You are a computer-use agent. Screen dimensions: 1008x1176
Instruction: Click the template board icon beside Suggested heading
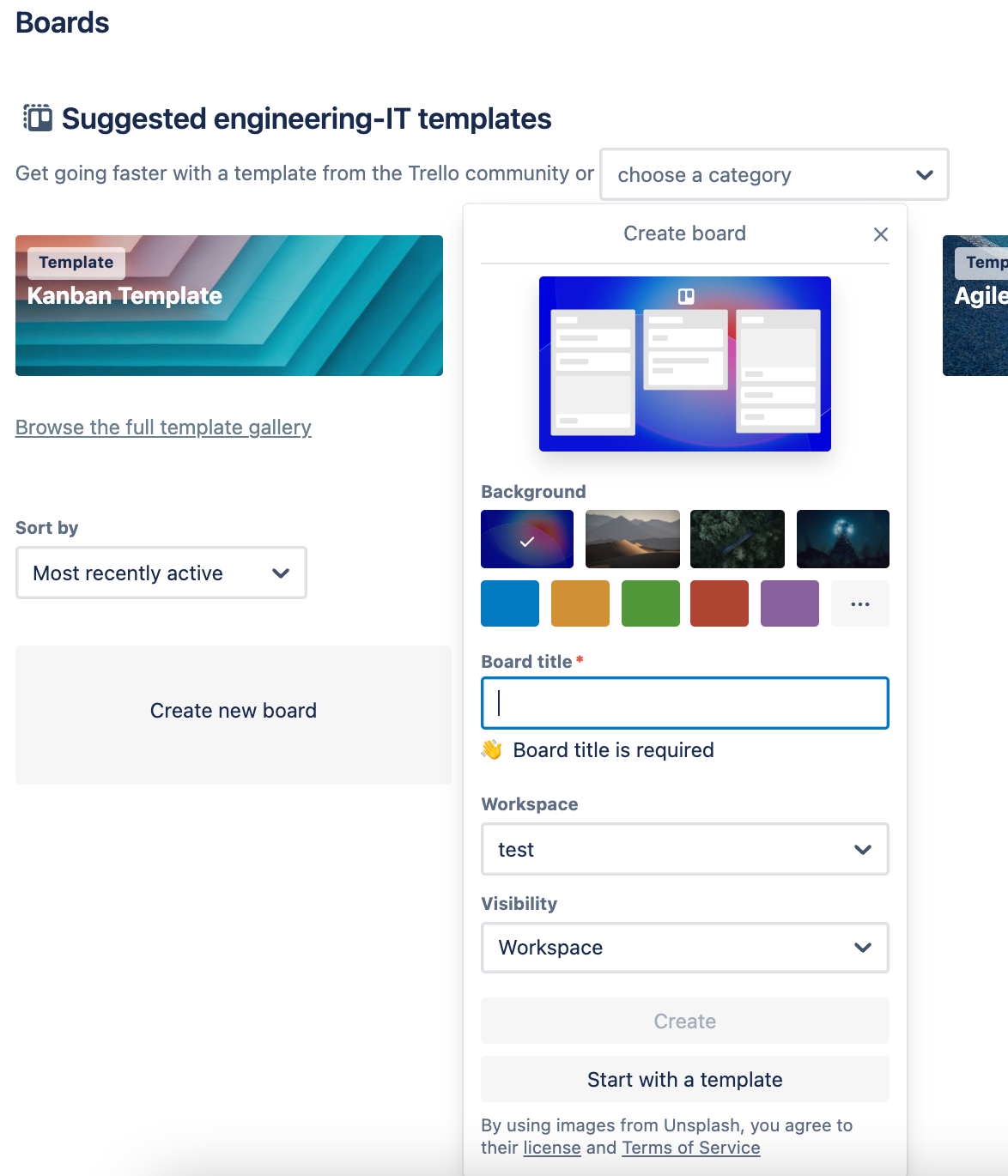38,118
